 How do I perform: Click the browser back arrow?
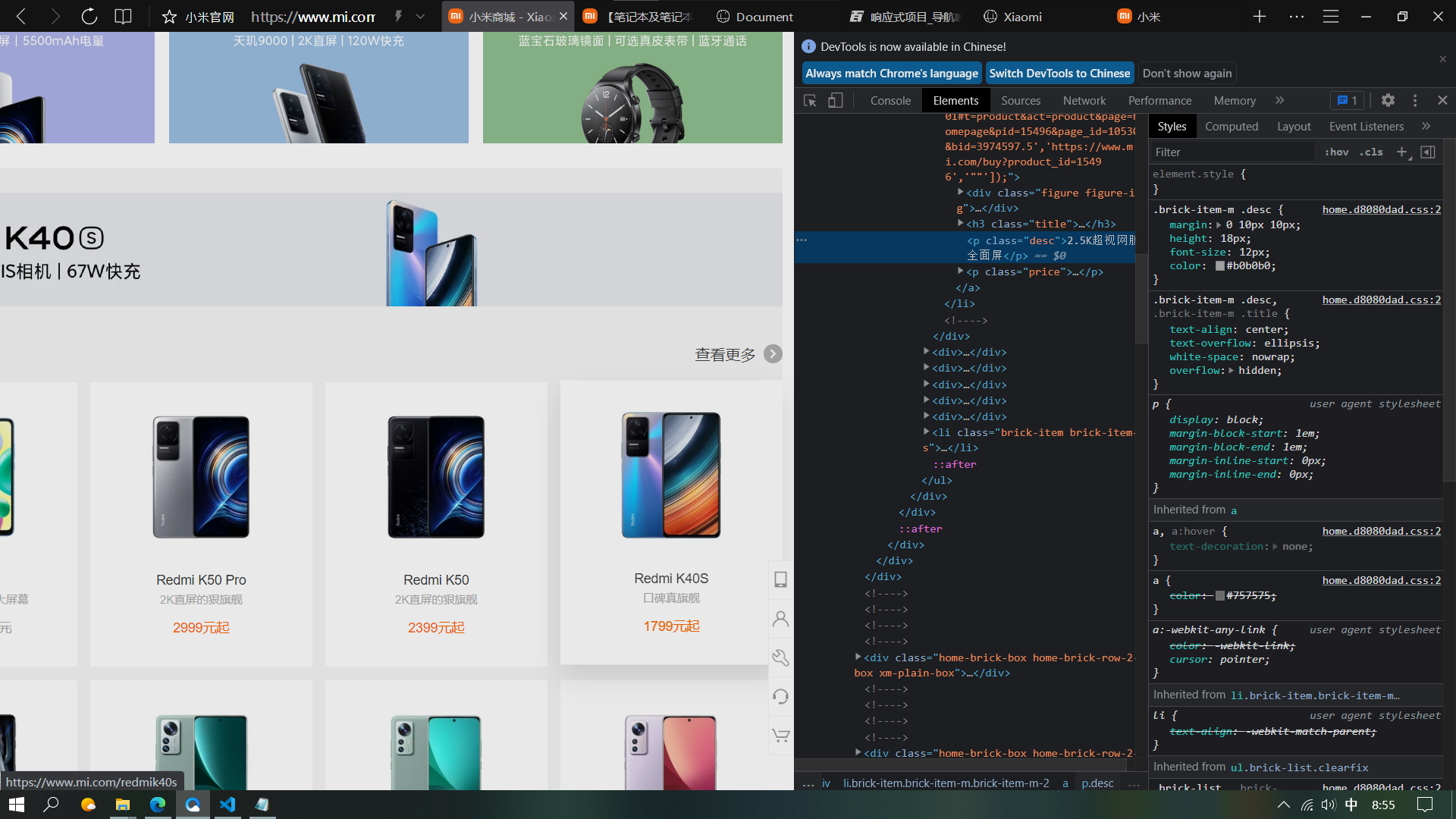click(21, 16)
